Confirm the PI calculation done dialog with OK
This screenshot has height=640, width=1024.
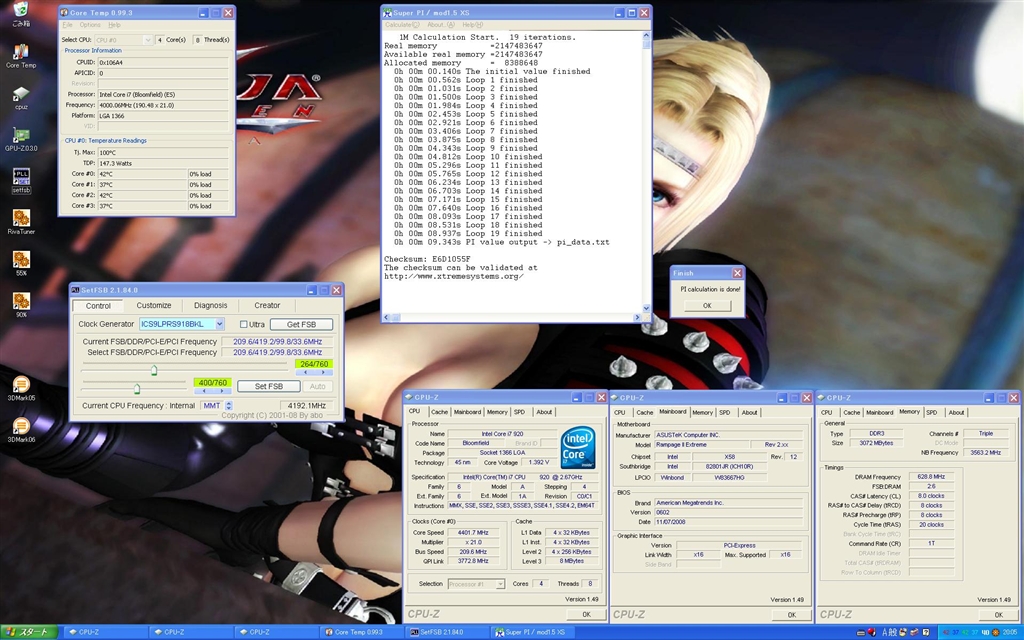point(707,305)
